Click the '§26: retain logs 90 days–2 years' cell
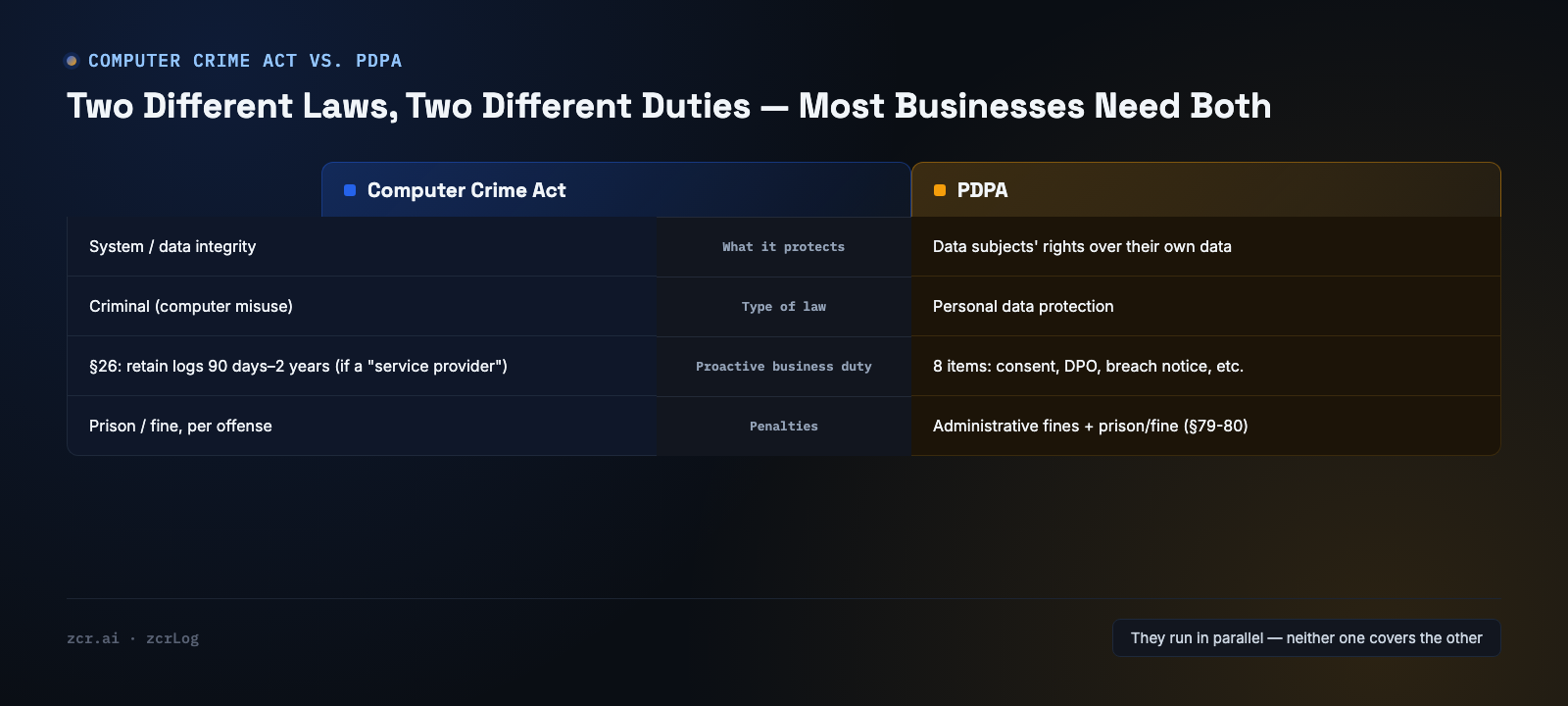This screenshot has width=1568, height=706. coord(362,367)
